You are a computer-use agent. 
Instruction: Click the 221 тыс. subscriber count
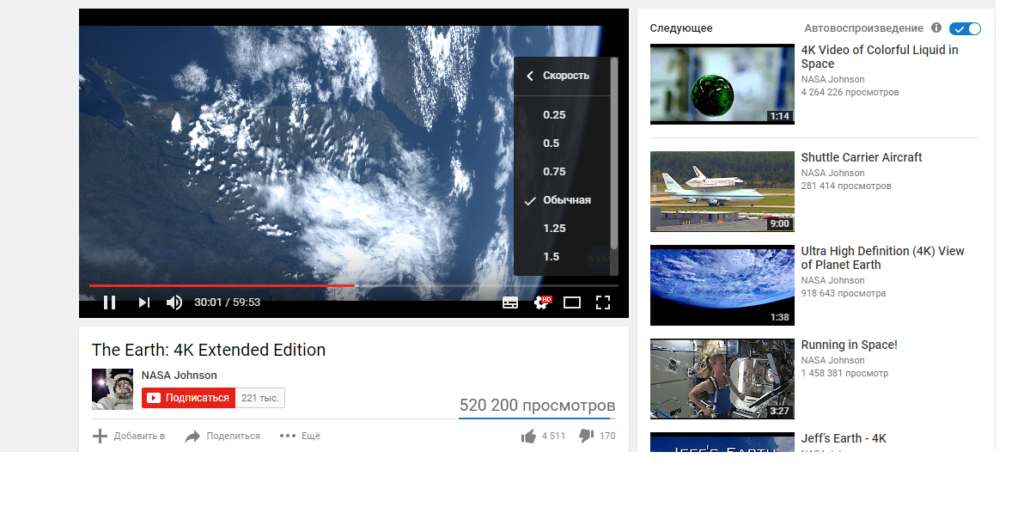click(x=260, y=398)
